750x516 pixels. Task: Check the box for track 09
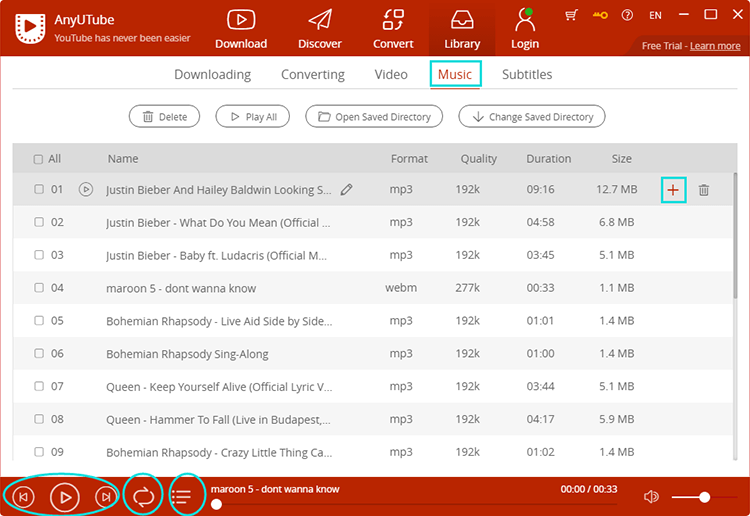coord(39,452)
